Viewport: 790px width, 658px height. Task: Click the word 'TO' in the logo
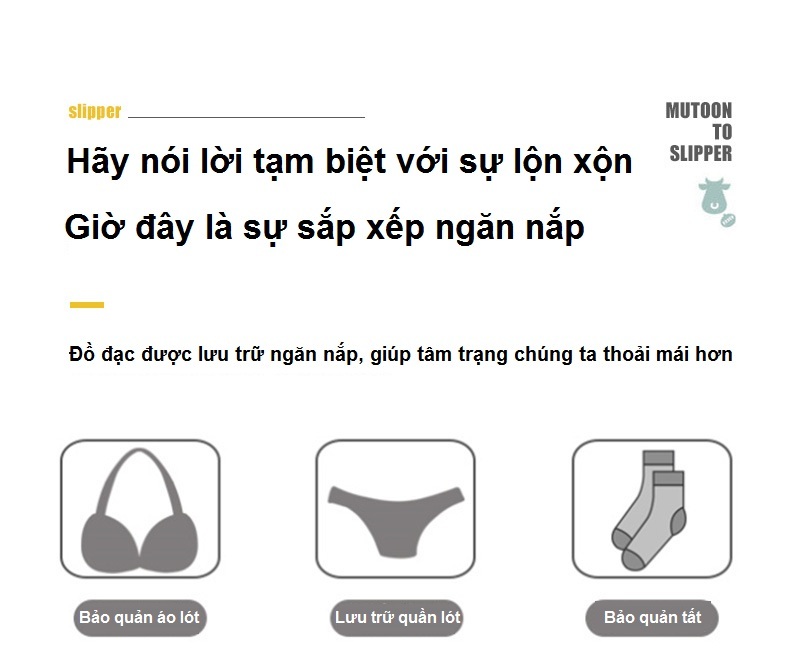(722, 132)
